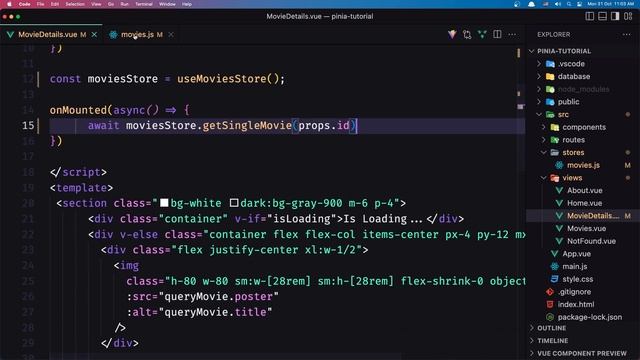Open editor More Actions ellipsis menu

[512, 34]
